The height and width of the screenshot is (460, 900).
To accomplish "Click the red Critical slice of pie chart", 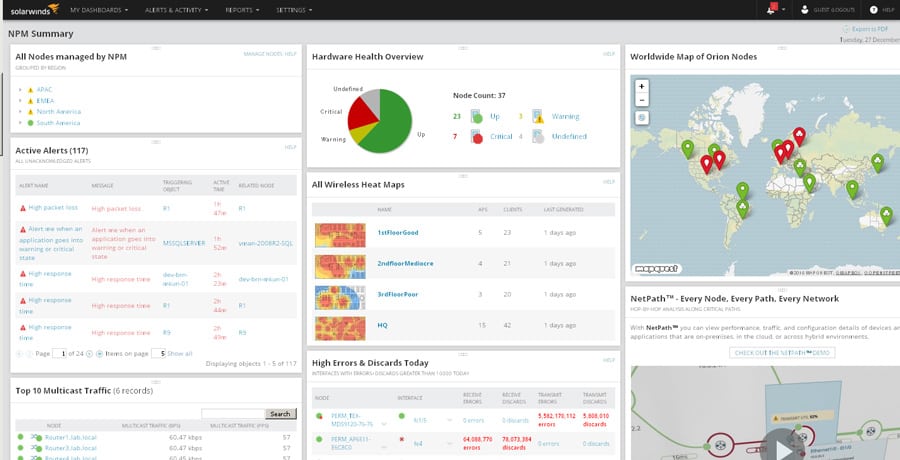I will (362, 113).
